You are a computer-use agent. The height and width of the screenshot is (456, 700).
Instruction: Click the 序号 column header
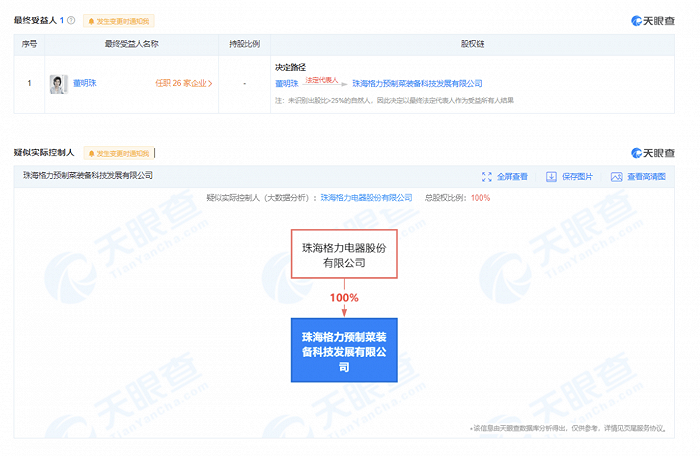tap(29, 44)
